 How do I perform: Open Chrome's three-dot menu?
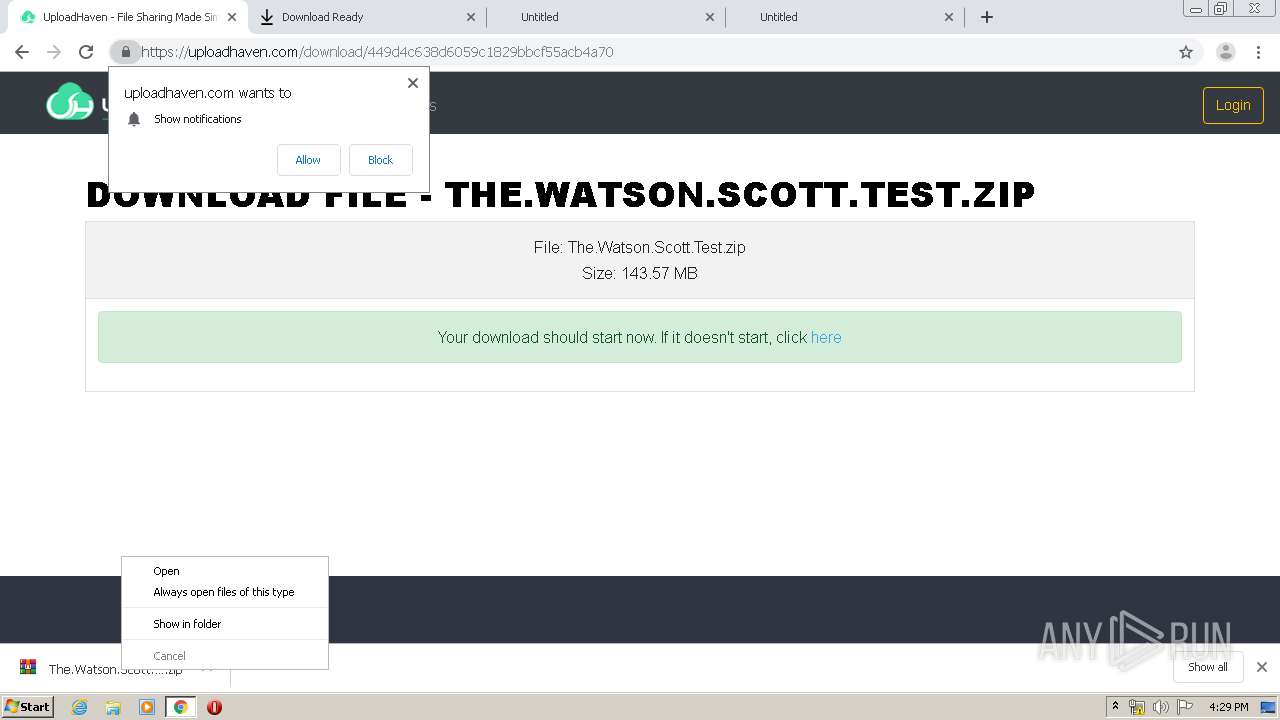(1259, 52)
